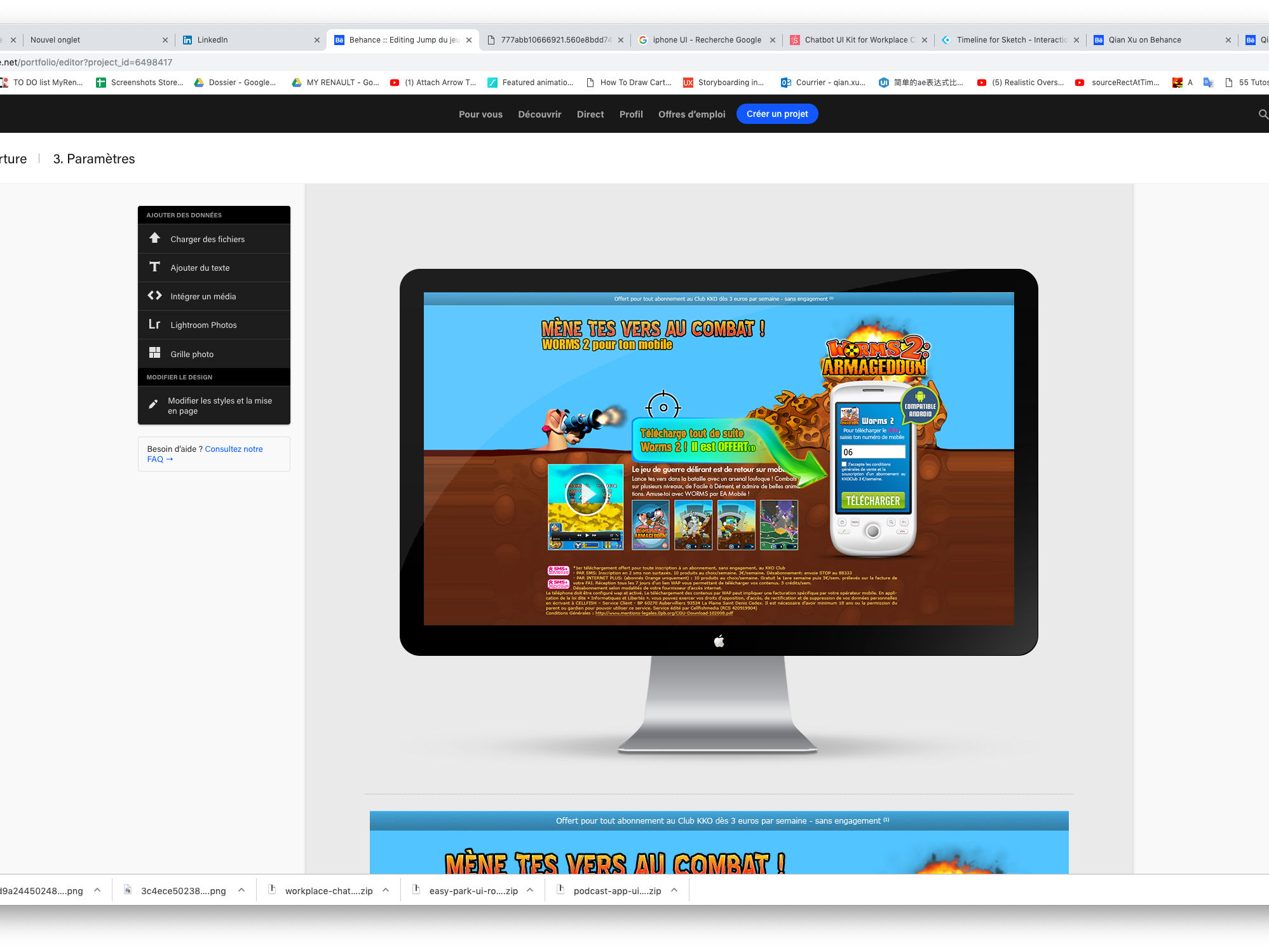
Task: Click the Créer un projet button
Action: pyautogui.click(x=777, y=114)
